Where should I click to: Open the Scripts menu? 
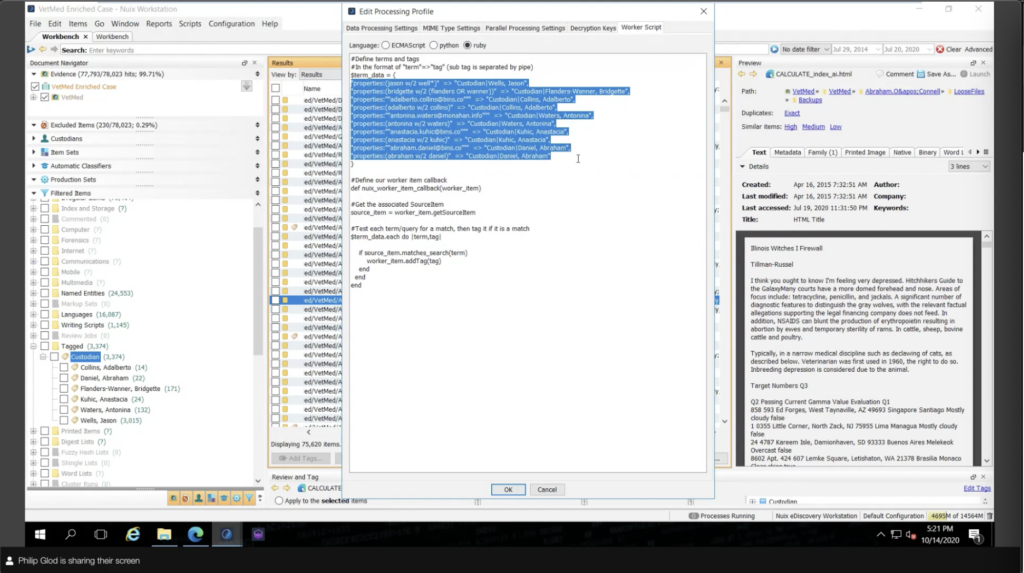point(190,24)
